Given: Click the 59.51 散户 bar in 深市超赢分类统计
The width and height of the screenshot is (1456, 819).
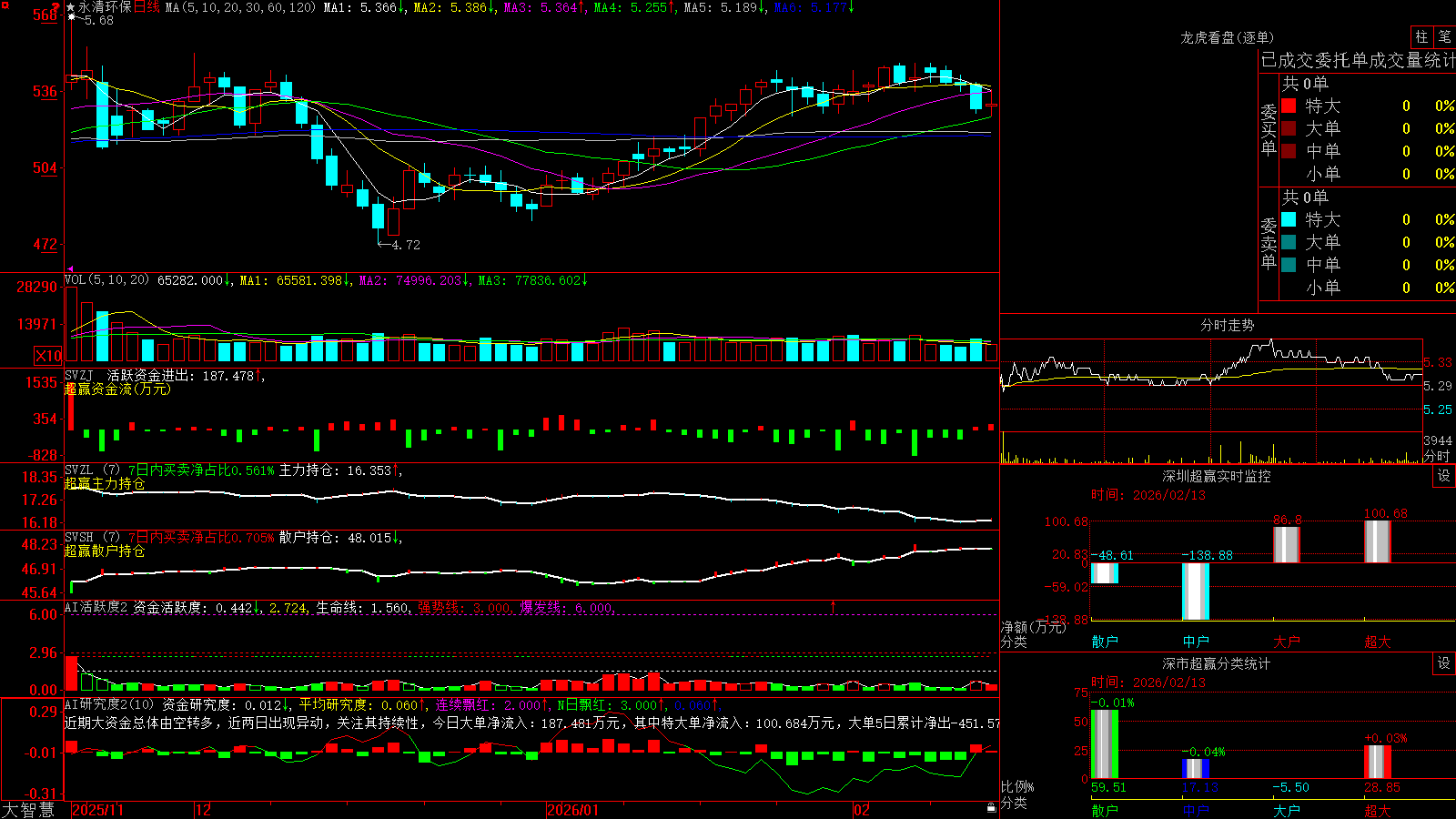Looking at the screenshot, I should pos(1105,744).
